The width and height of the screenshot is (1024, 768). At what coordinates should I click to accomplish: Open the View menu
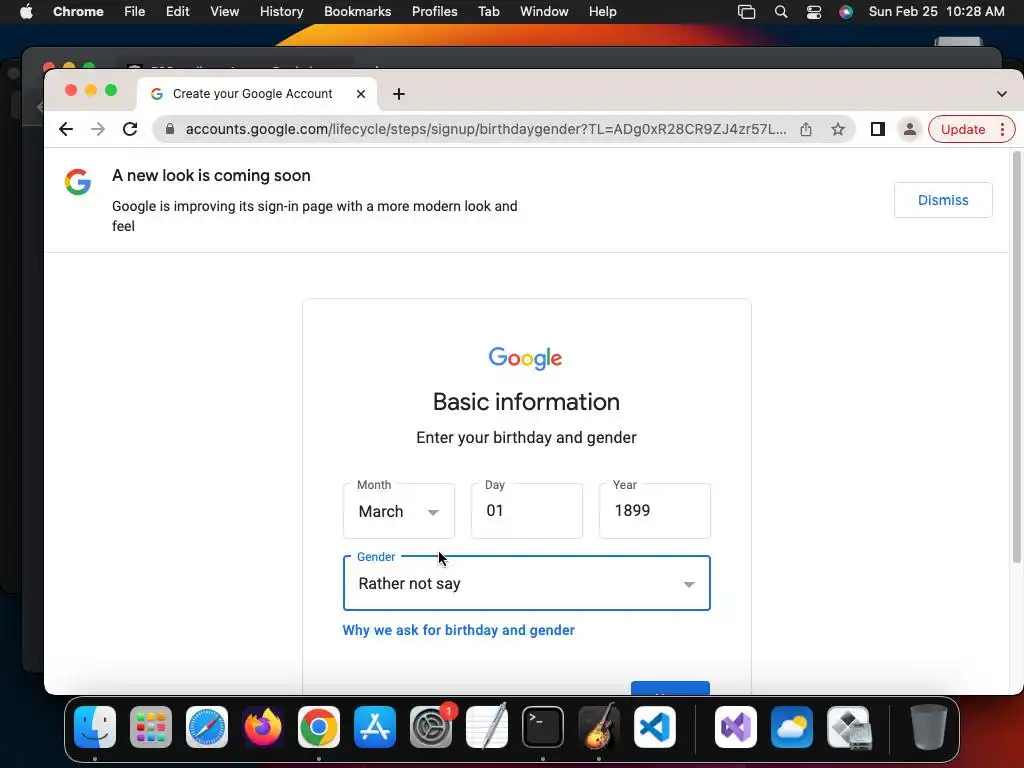click(225, 12)
